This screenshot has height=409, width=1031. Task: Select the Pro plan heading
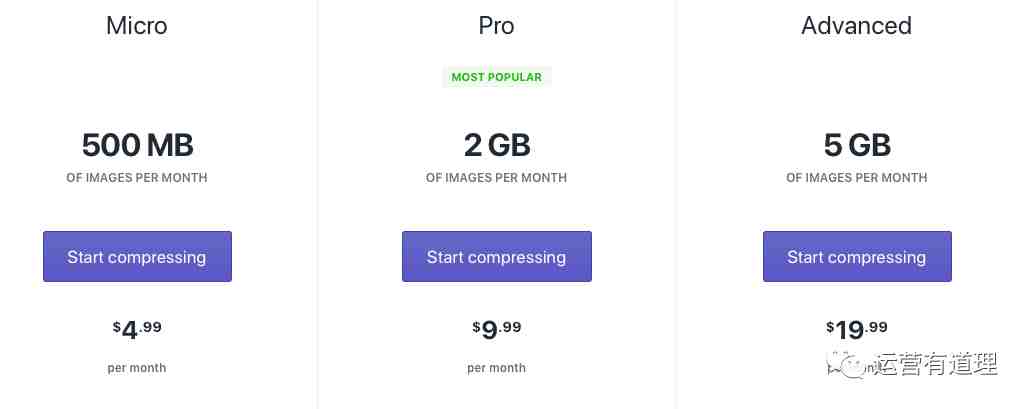coord(496,26)
